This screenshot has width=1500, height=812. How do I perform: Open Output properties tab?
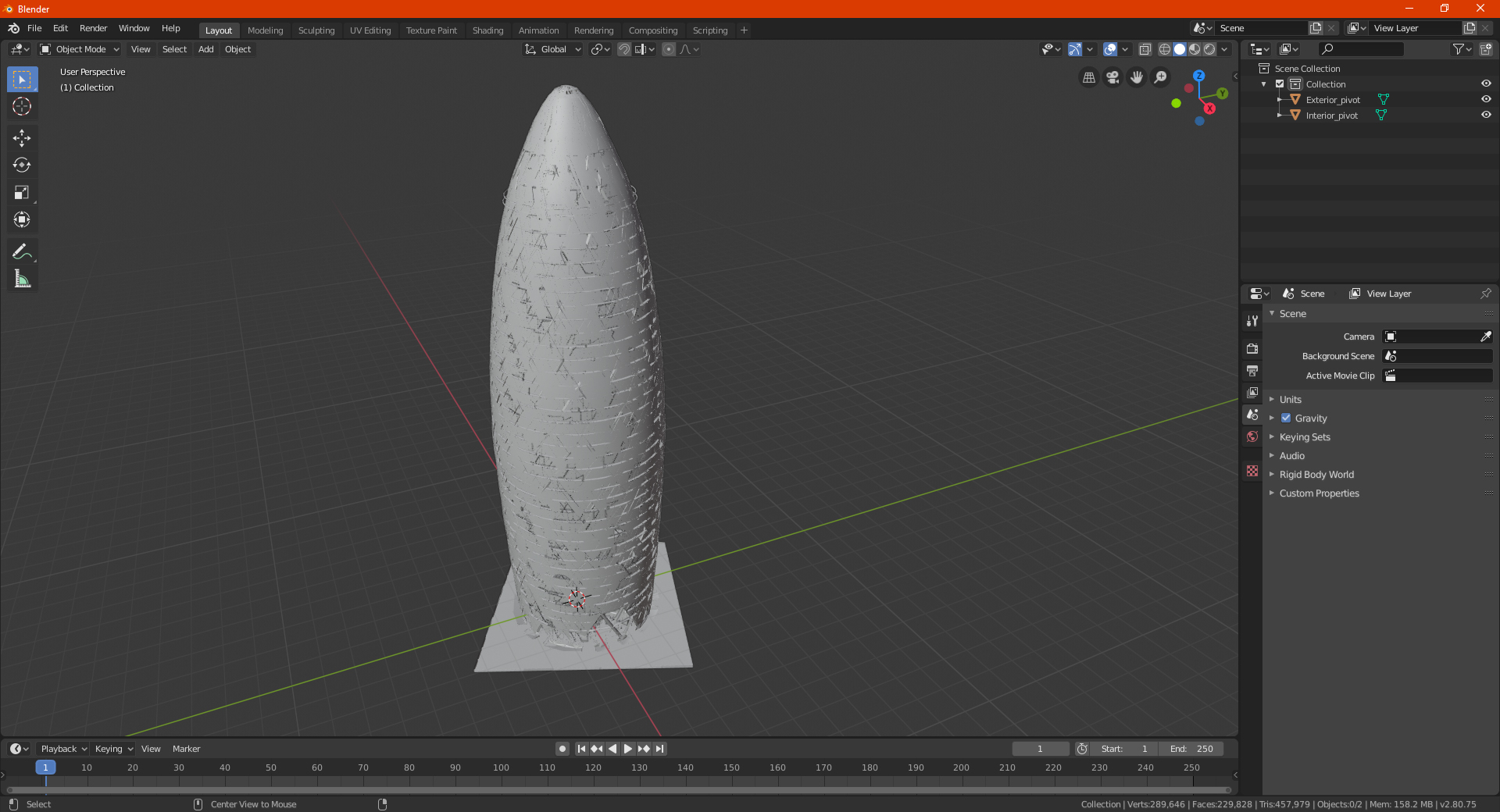tap(1252, 370)
